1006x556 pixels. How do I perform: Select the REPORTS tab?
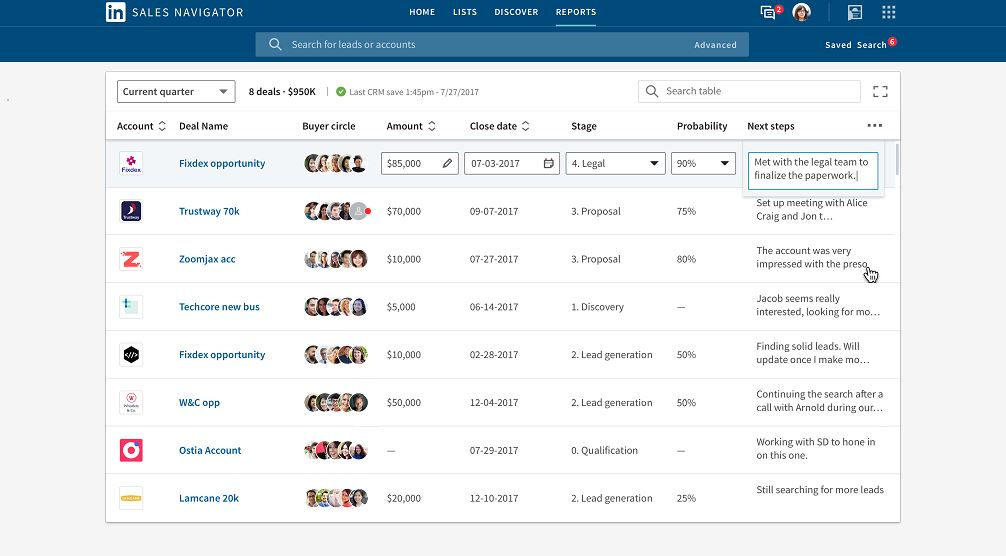(575, 12)
